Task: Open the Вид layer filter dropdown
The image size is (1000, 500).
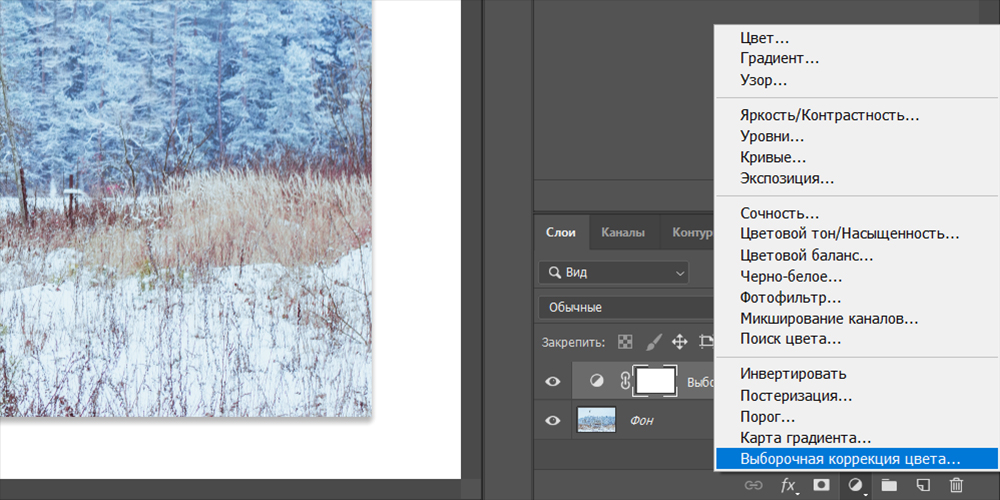Action: (x=614, y=273)
